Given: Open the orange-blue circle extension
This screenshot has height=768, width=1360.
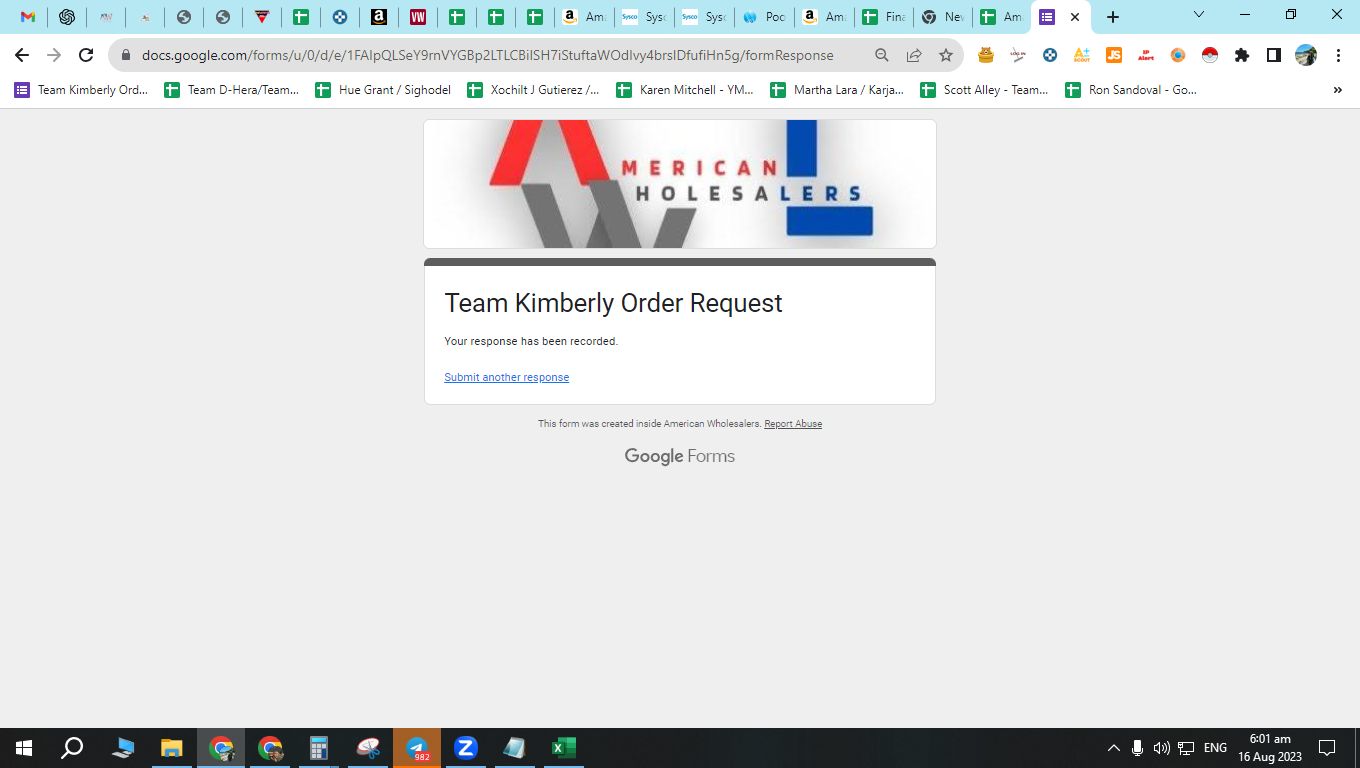Looking at the screenshot, I should 1178,56.
